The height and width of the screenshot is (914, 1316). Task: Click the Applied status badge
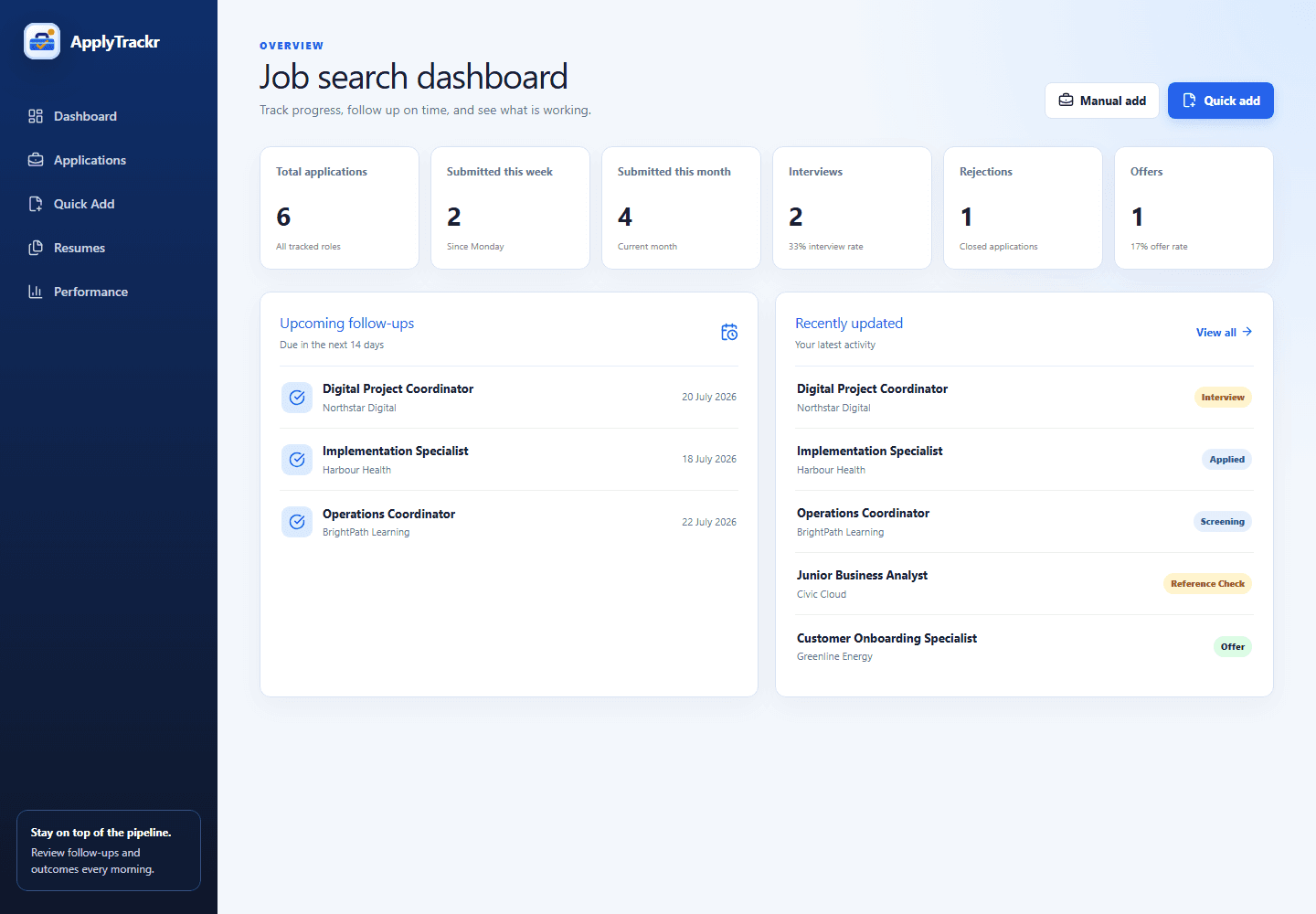click(1226, 460)
